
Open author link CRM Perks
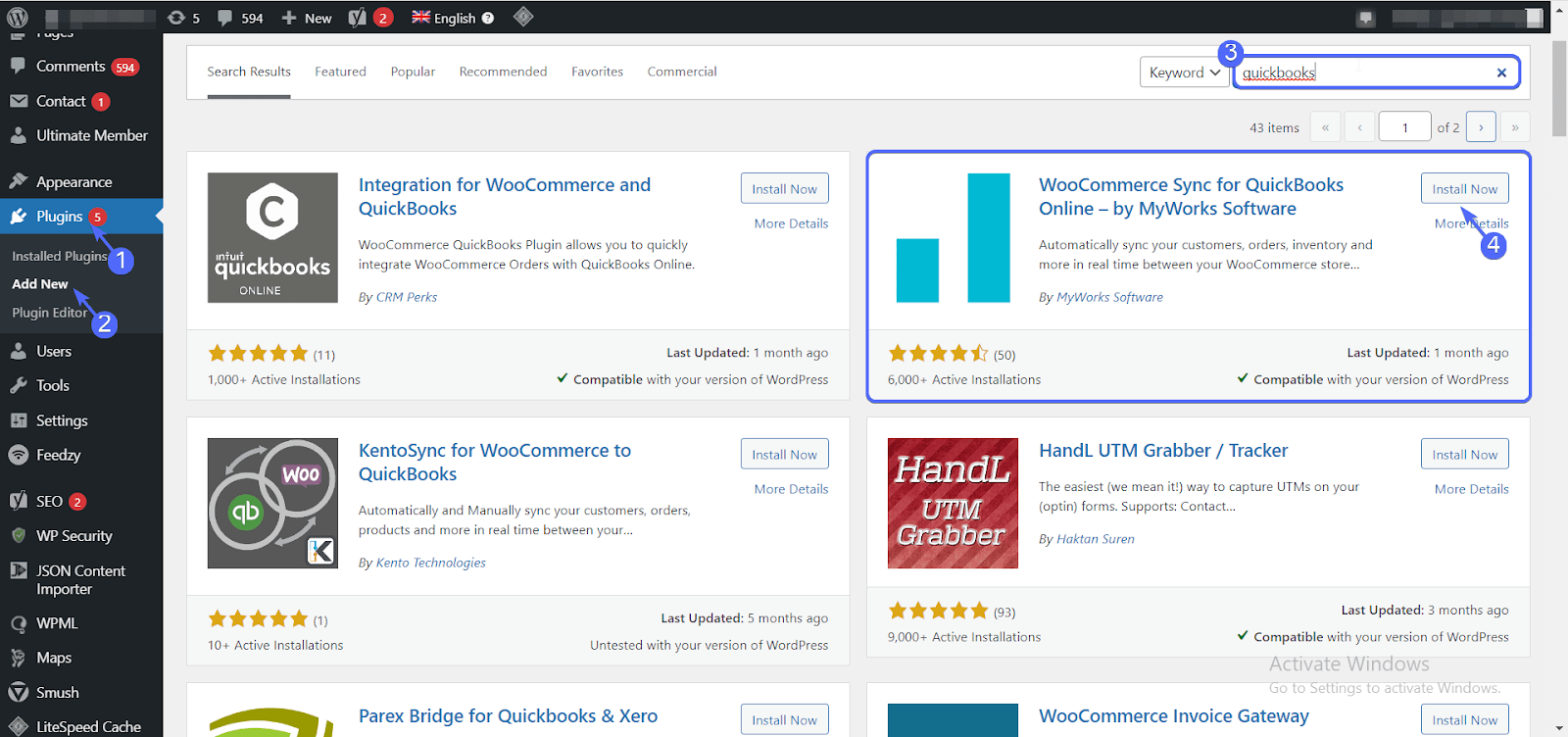[407, 297]
